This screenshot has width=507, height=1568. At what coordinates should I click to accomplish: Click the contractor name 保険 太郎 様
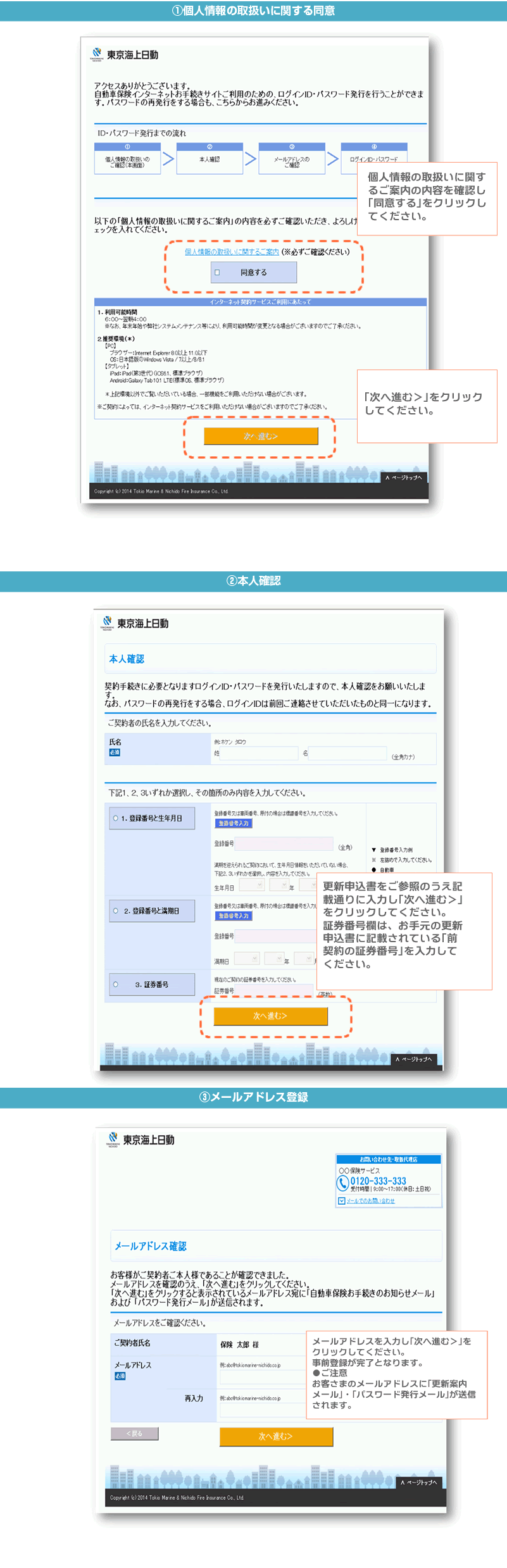[239, 1345]
